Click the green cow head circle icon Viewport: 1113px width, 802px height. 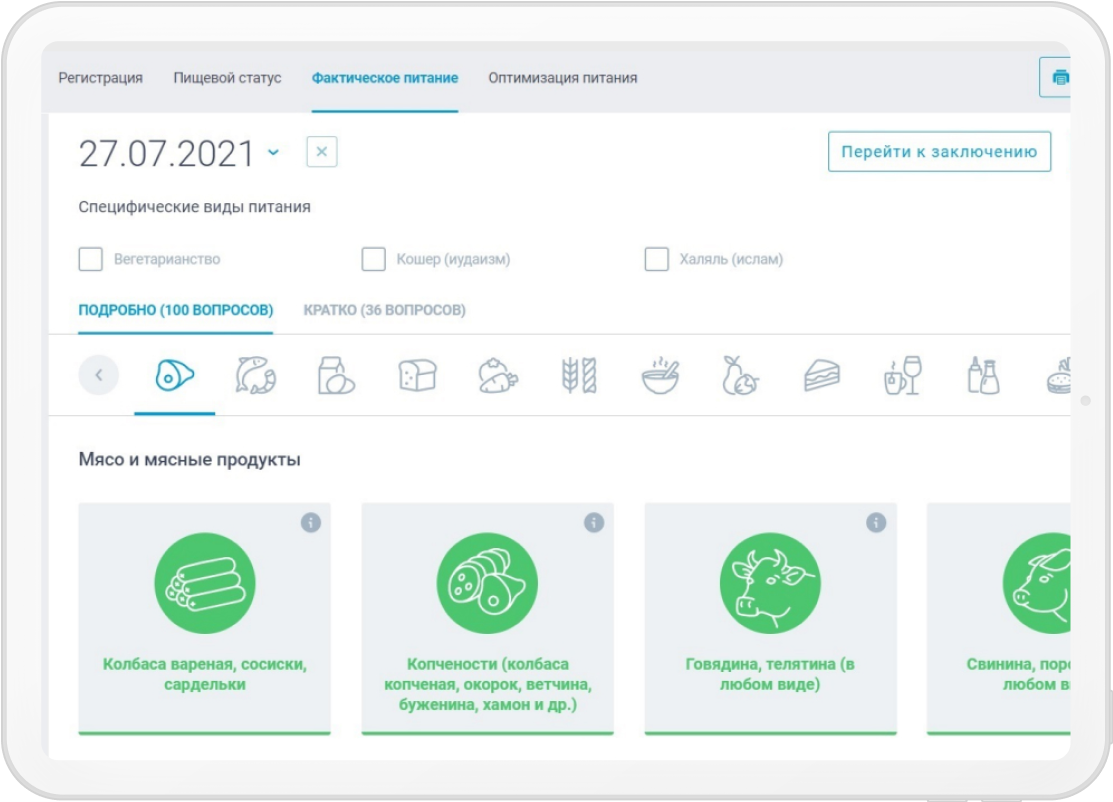pyautogui.click(x=770, y=583)
